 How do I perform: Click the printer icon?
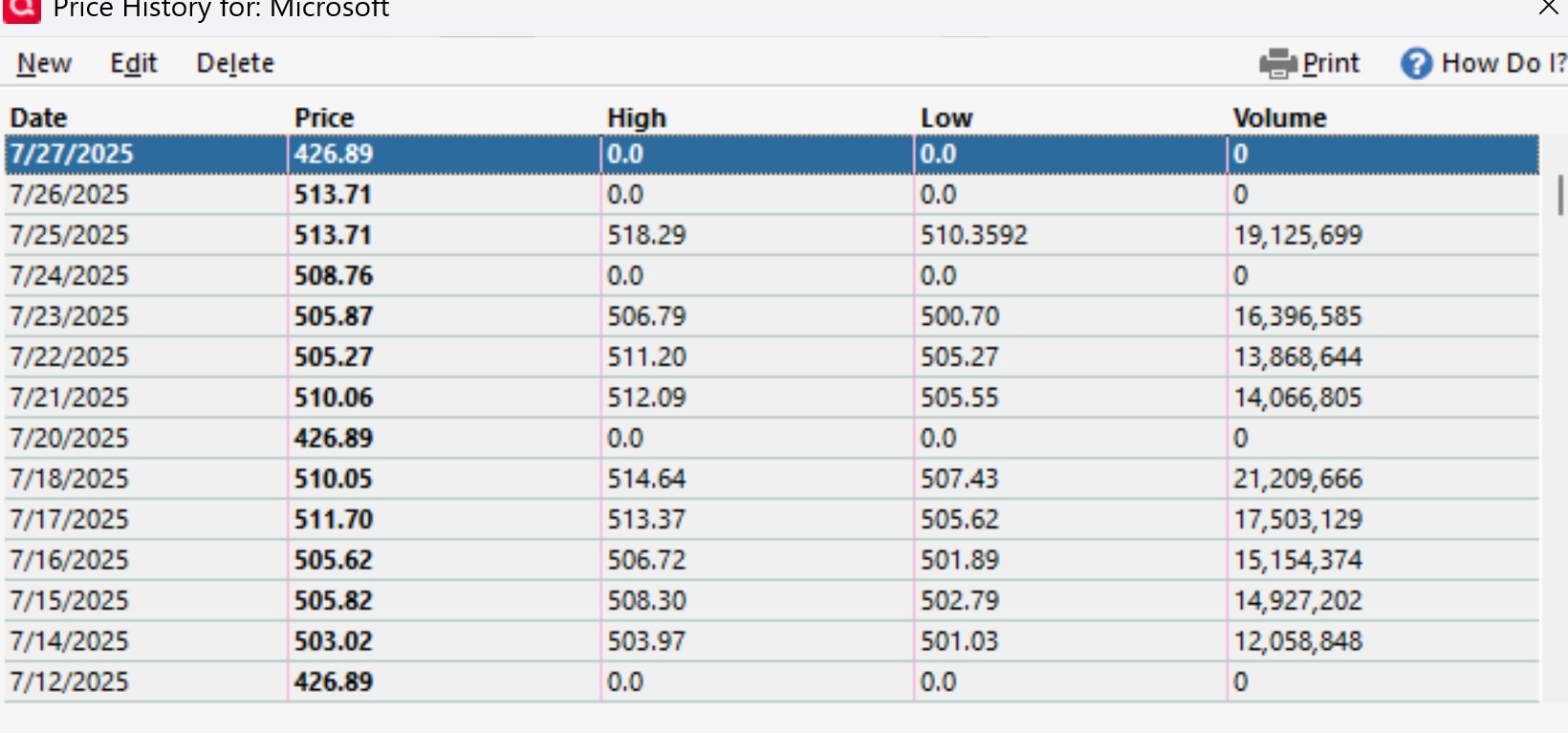click(x=1277, y=63)
